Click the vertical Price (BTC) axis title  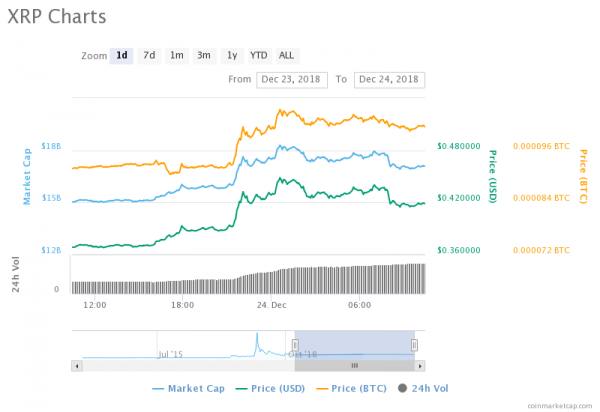(x=583, y=176)
